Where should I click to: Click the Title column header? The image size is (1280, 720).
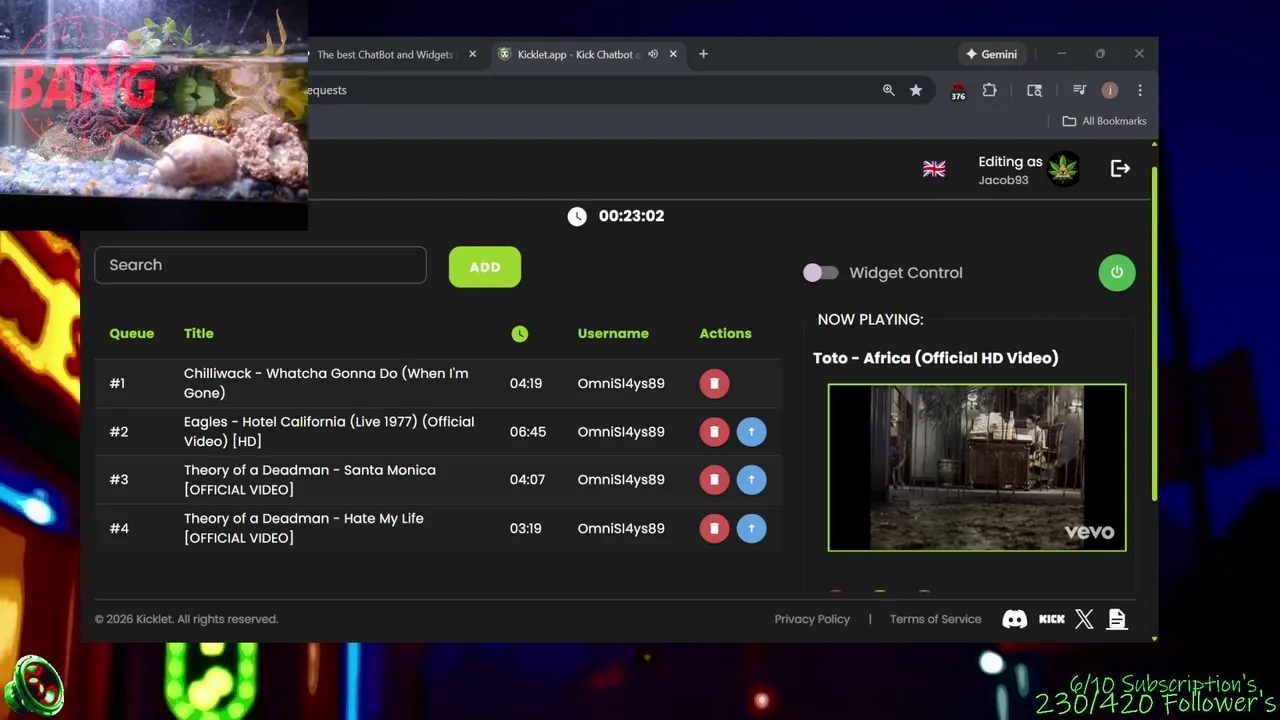tap(199, 333)
